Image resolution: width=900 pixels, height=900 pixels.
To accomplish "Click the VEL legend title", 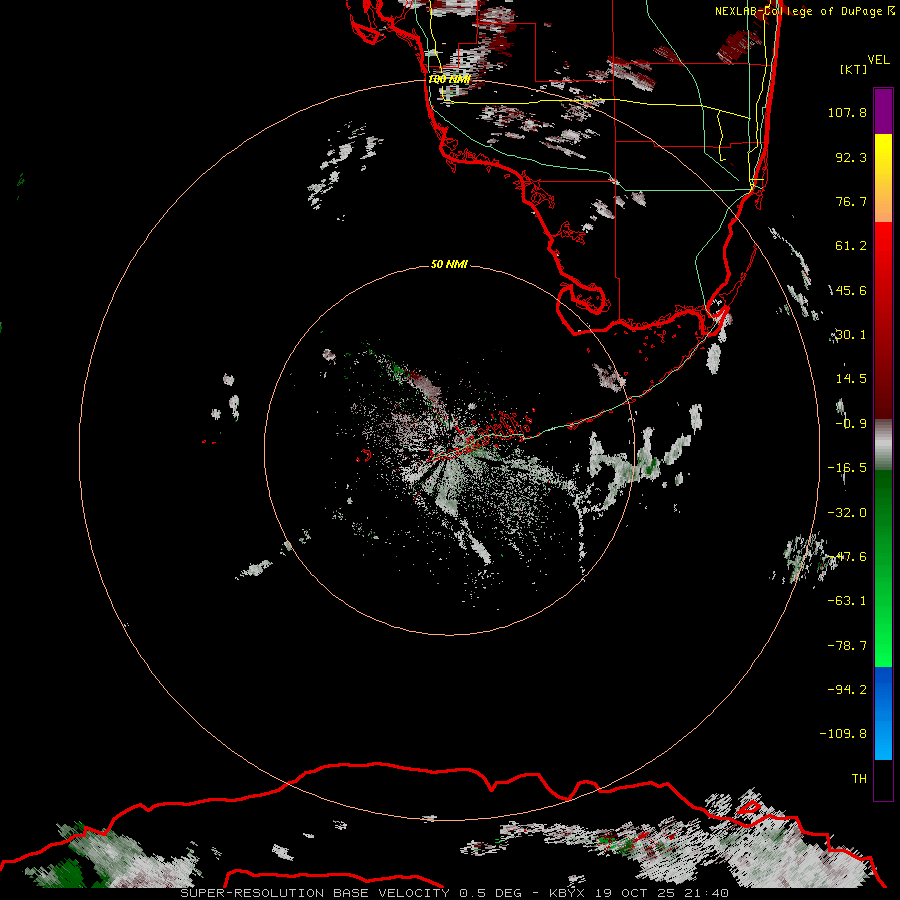I will (878, 60).
